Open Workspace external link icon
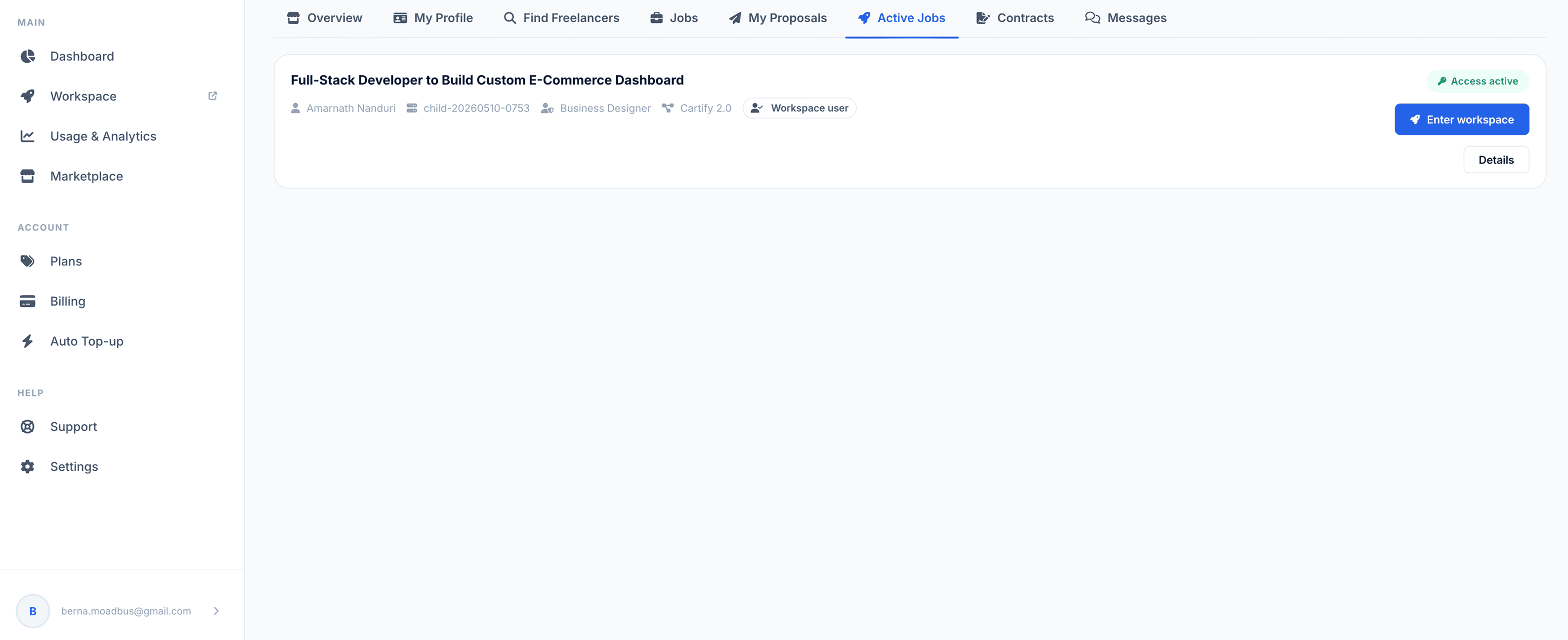The width and height of the screenshot is (1568, 640). pos(212,95)
